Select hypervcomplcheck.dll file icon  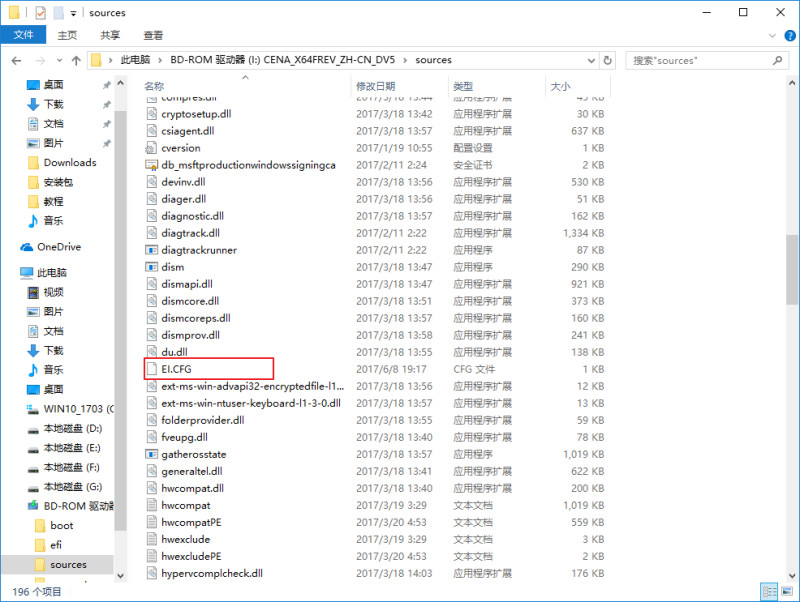click(x=152, y=573)
